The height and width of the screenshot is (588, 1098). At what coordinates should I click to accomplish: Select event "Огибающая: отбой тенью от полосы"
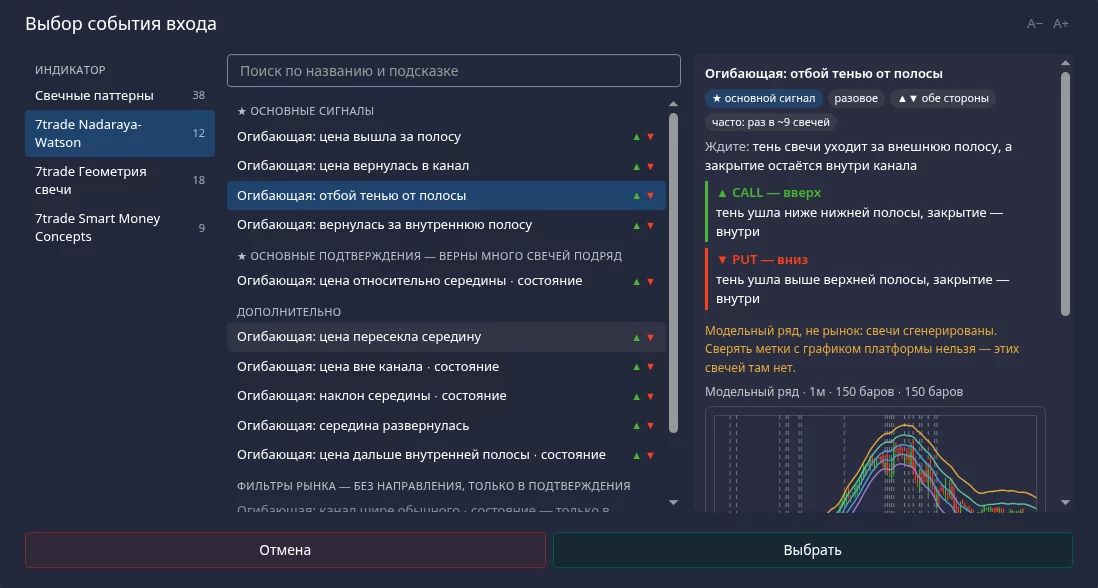pyautogui.click(x=446, y=195)
